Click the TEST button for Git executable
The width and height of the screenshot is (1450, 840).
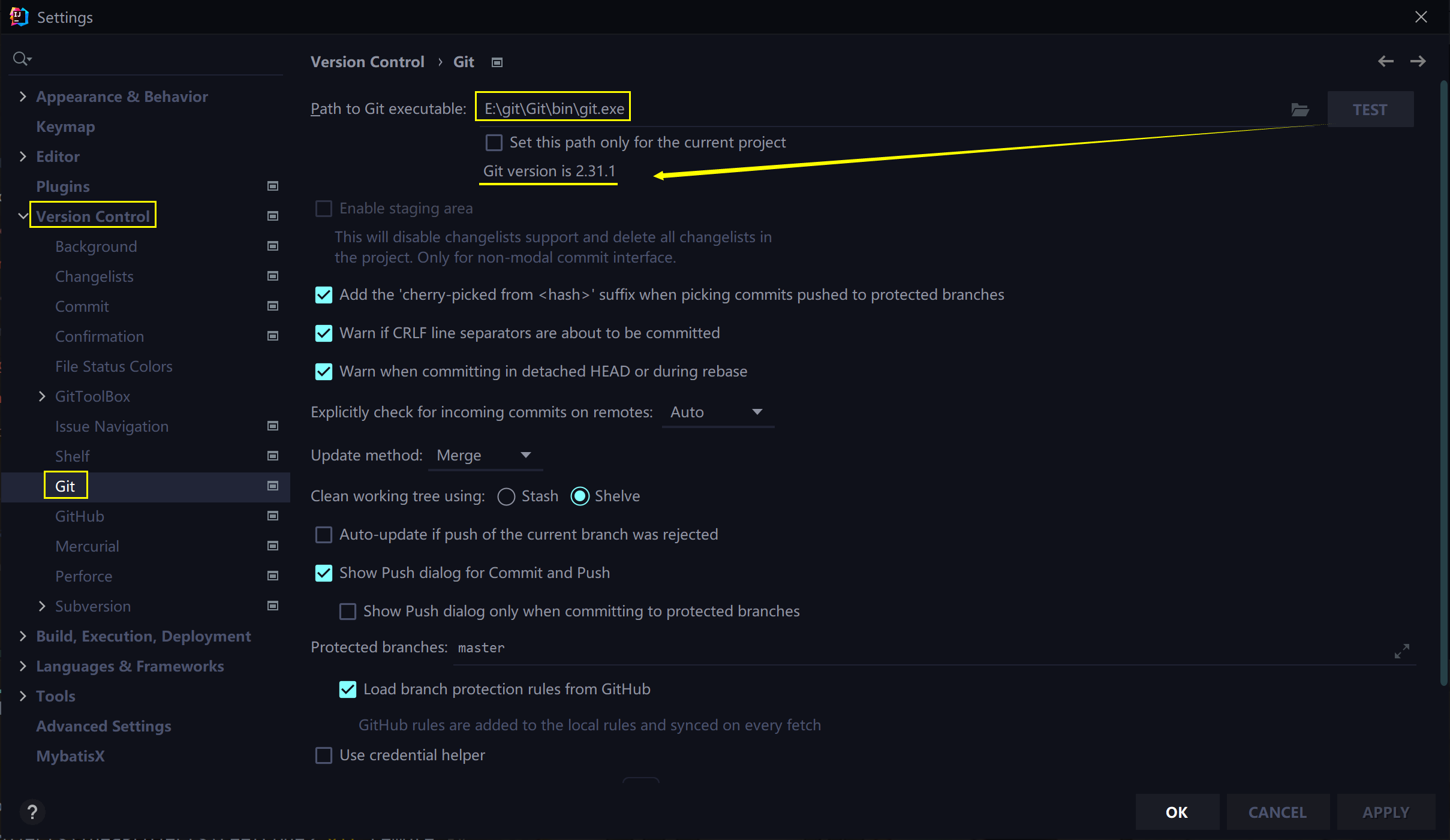coord(1369,108)
